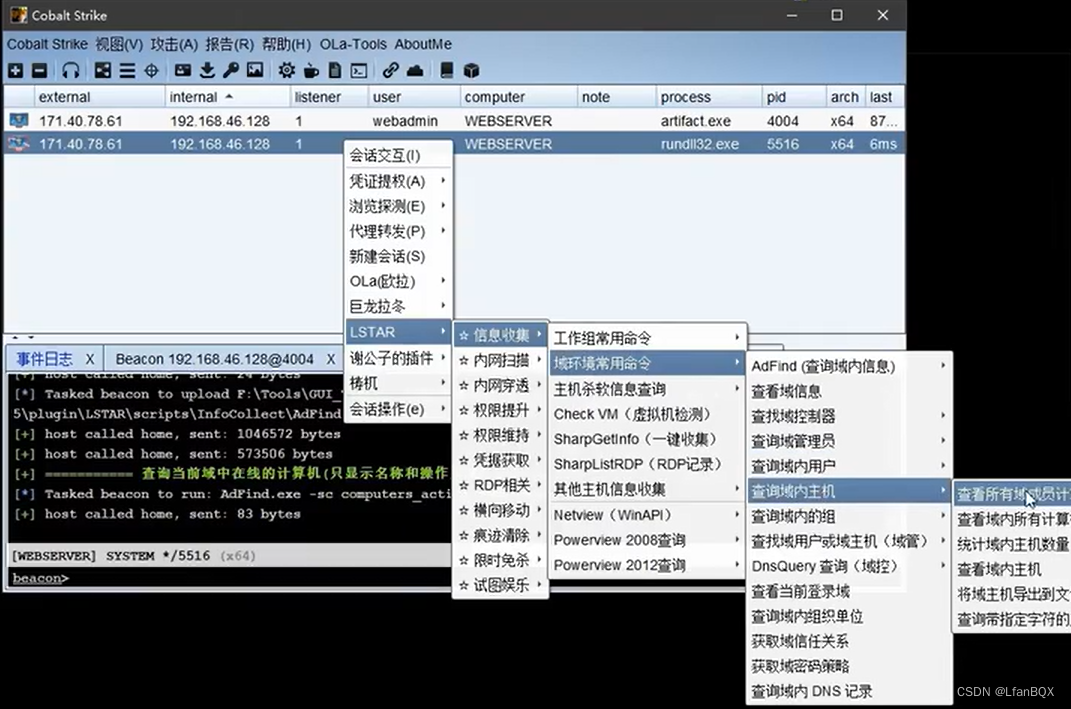
Task: Click the session icon of the rundll32.exe row
Action: (x=19, y=144)
